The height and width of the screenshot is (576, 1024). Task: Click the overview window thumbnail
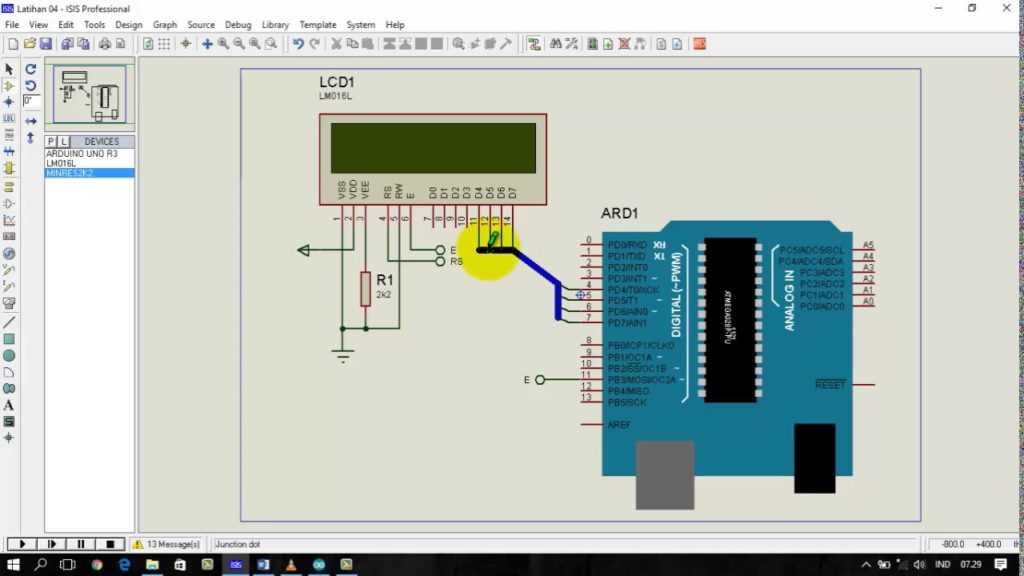pos(89,95)
